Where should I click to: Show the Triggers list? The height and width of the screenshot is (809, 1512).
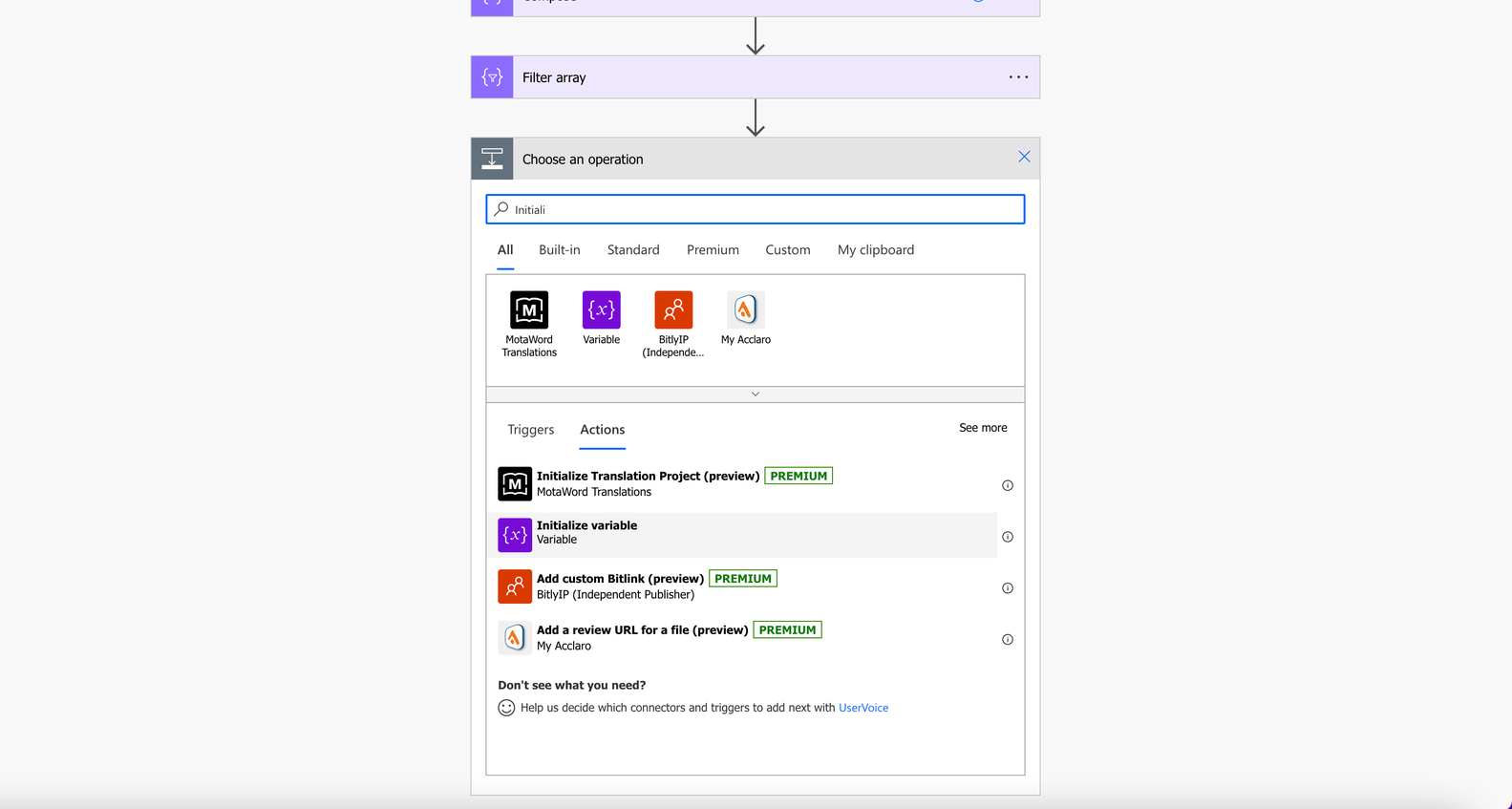531,430
